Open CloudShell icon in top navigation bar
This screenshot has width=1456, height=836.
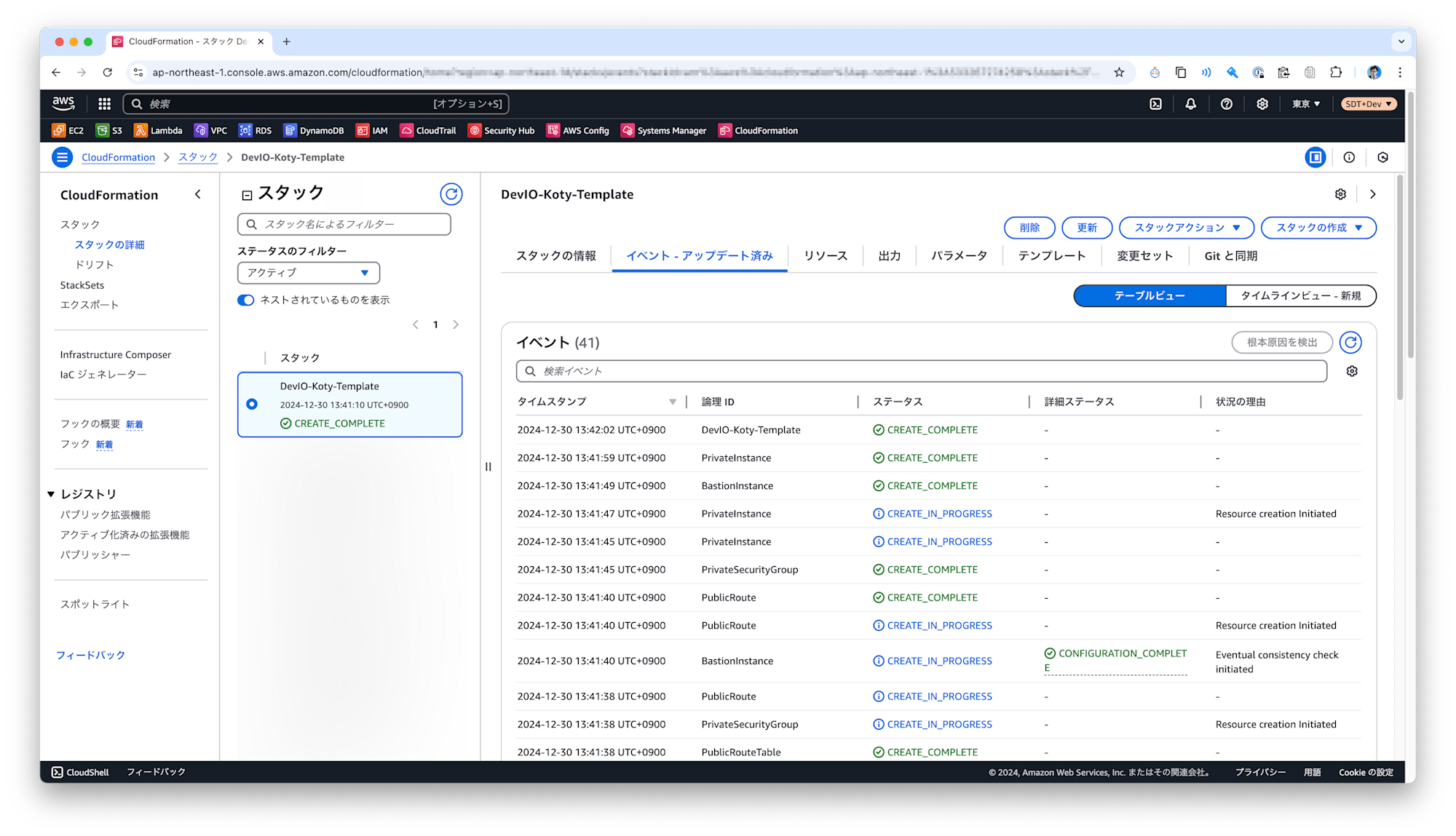click(1155, 104)
